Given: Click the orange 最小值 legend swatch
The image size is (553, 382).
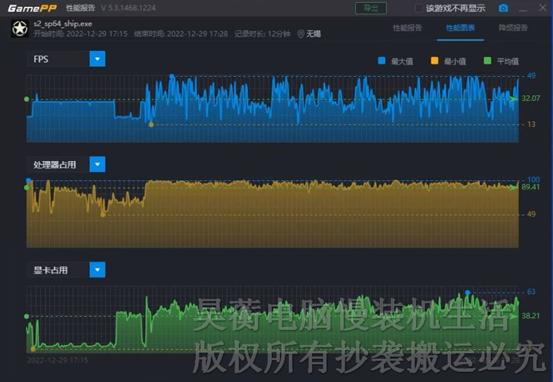Looking at the screenshot, I should pyautogui.click(x=434, y=61).
